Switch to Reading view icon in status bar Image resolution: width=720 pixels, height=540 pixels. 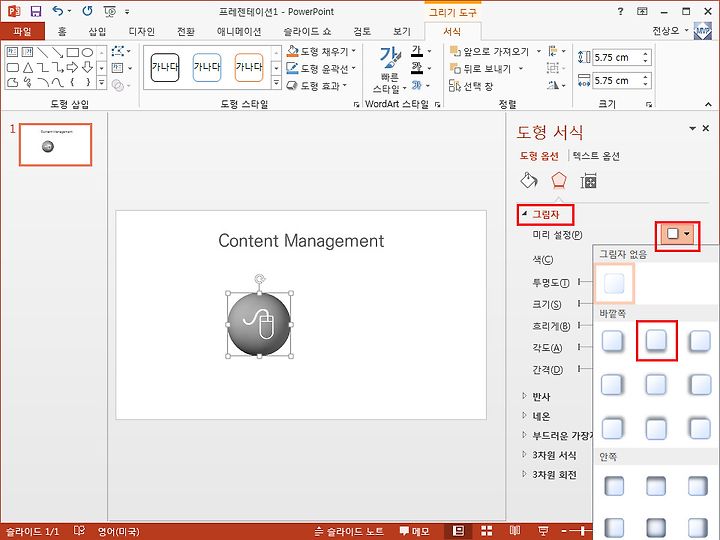pos(515,531)
